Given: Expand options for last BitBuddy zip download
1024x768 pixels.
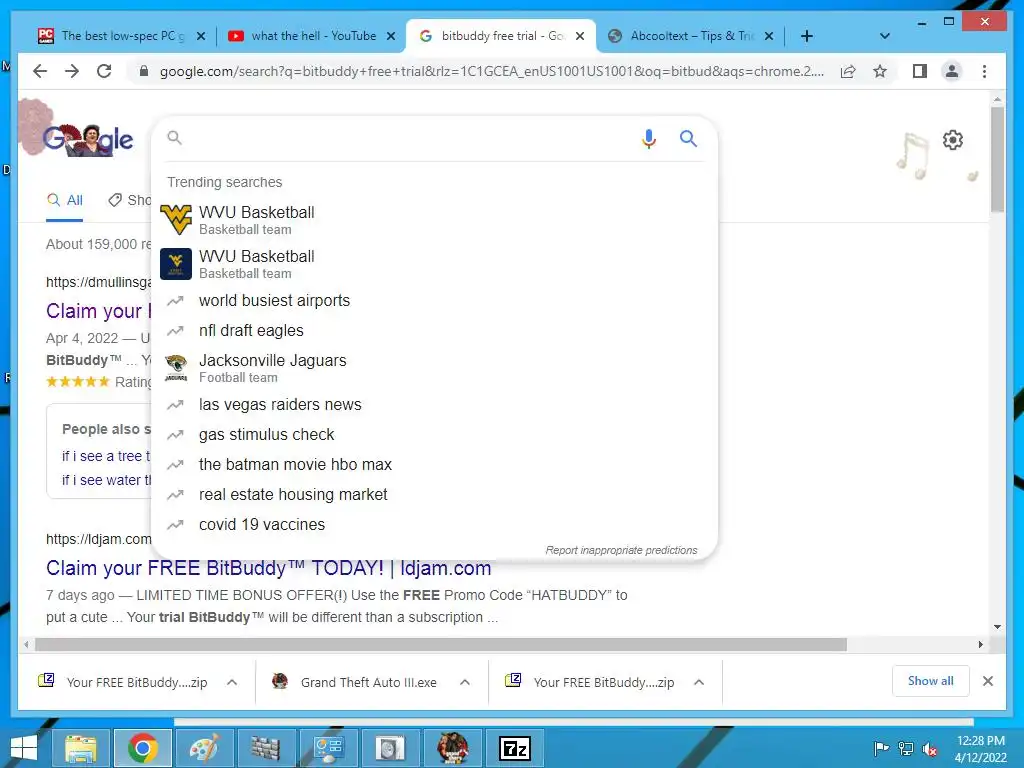Looking at the screenshot, I should pyautogui.click(x=699, y=682).
